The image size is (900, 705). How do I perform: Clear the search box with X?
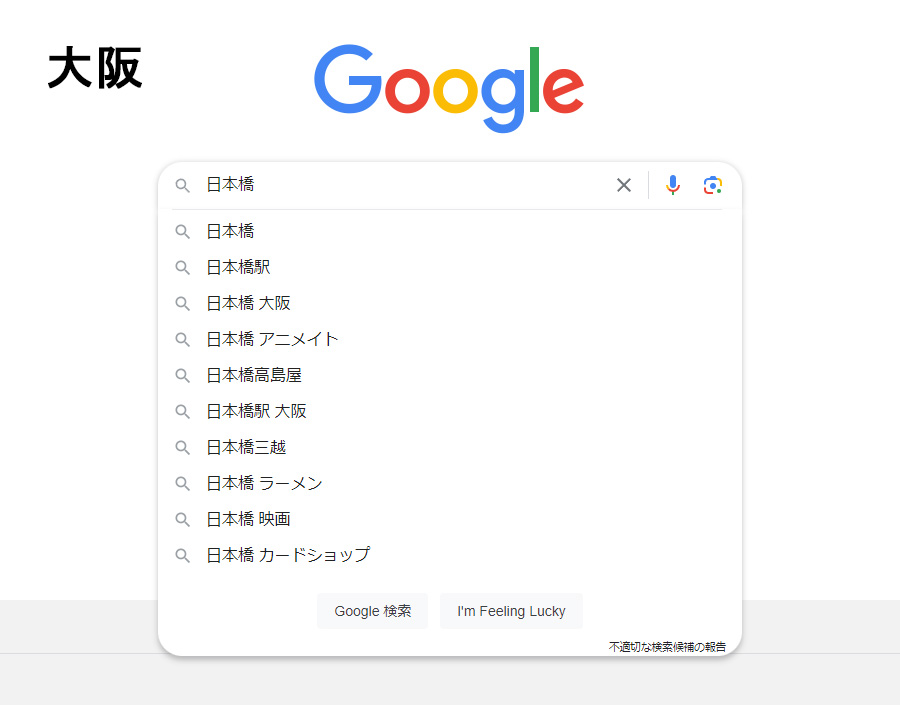pos(624,185)
